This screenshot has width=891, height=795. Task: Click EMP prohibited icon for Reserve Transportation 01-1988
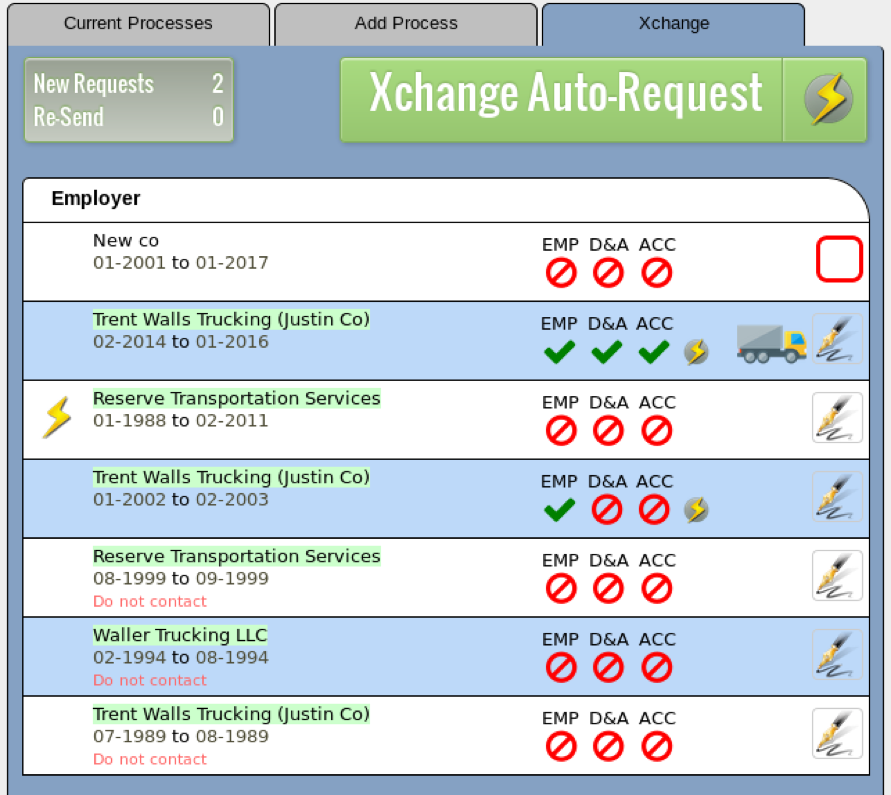[x=561, y=431]
